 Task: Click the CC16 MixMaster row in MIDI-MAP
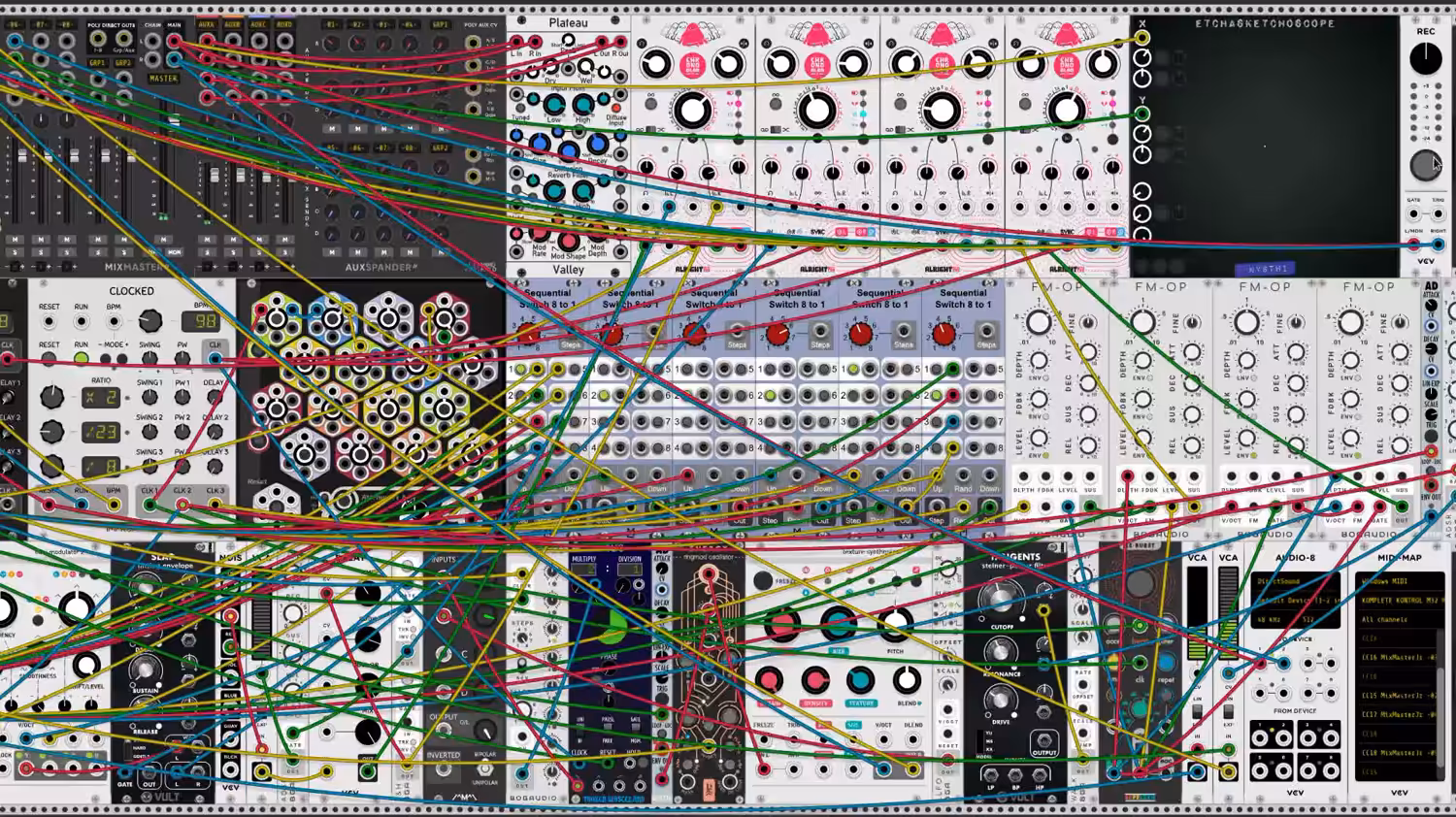point(1394,657)
